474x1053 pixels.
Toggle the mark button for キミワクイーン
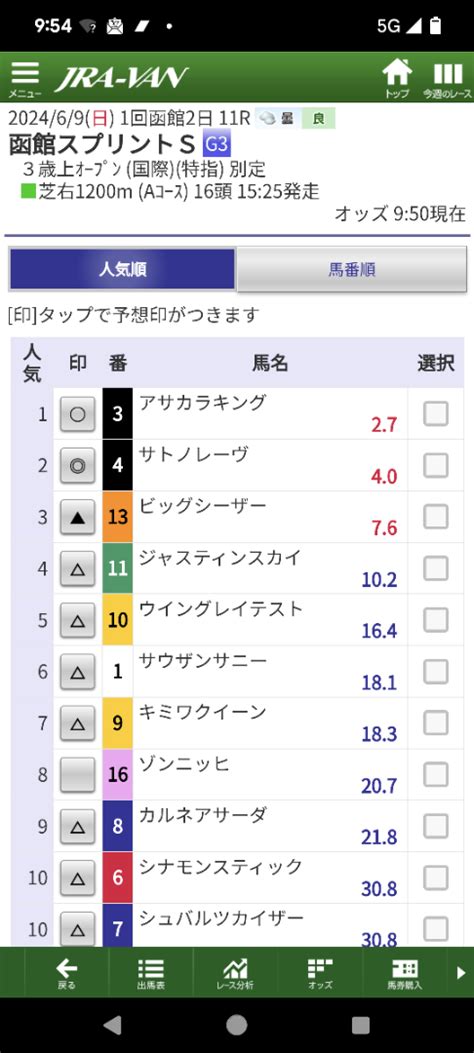(x=77, y=723)
